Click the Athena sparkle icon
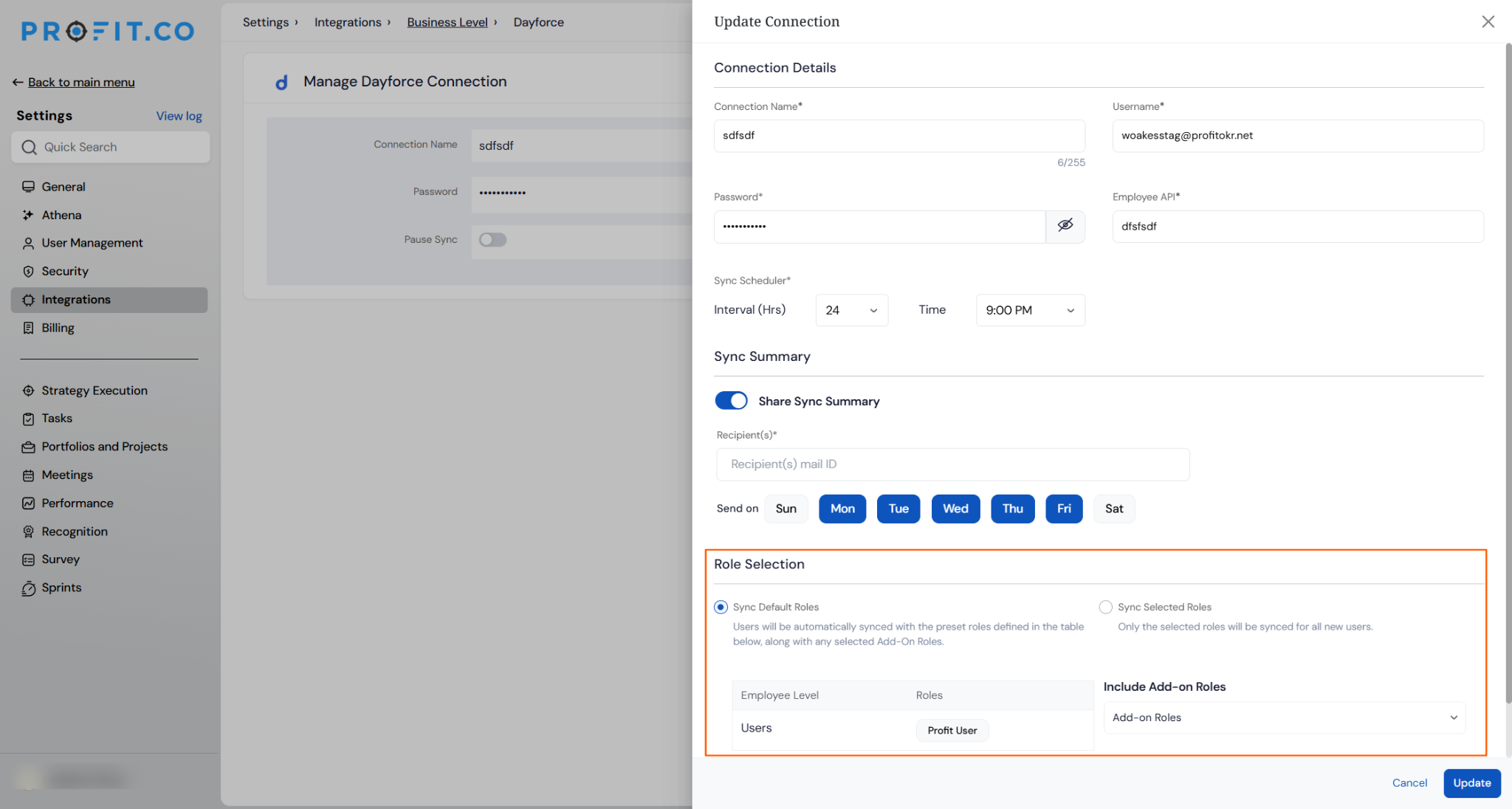This screenshot has height=809, width=1512. click(x=28, y=215)
